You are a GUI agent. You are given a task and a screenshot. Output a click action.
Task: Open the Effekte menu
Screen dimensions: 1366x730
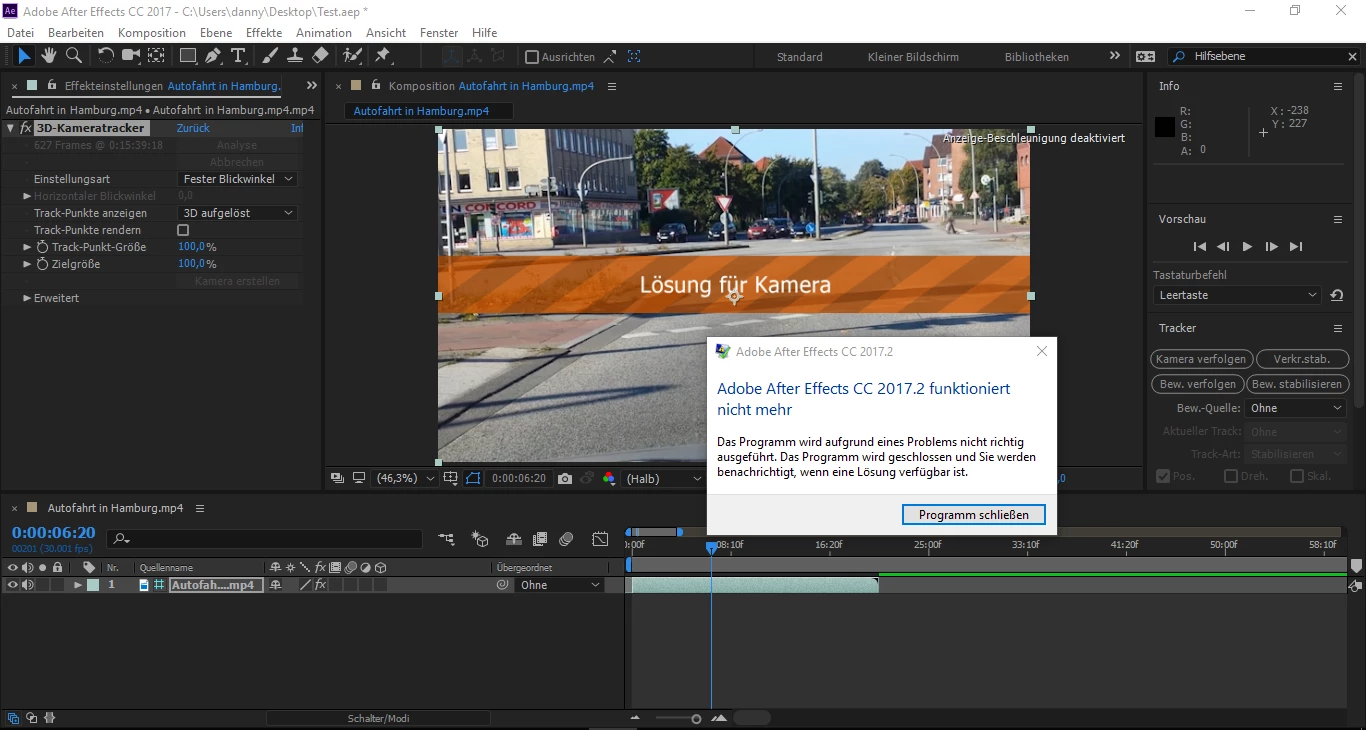[264, 33]
